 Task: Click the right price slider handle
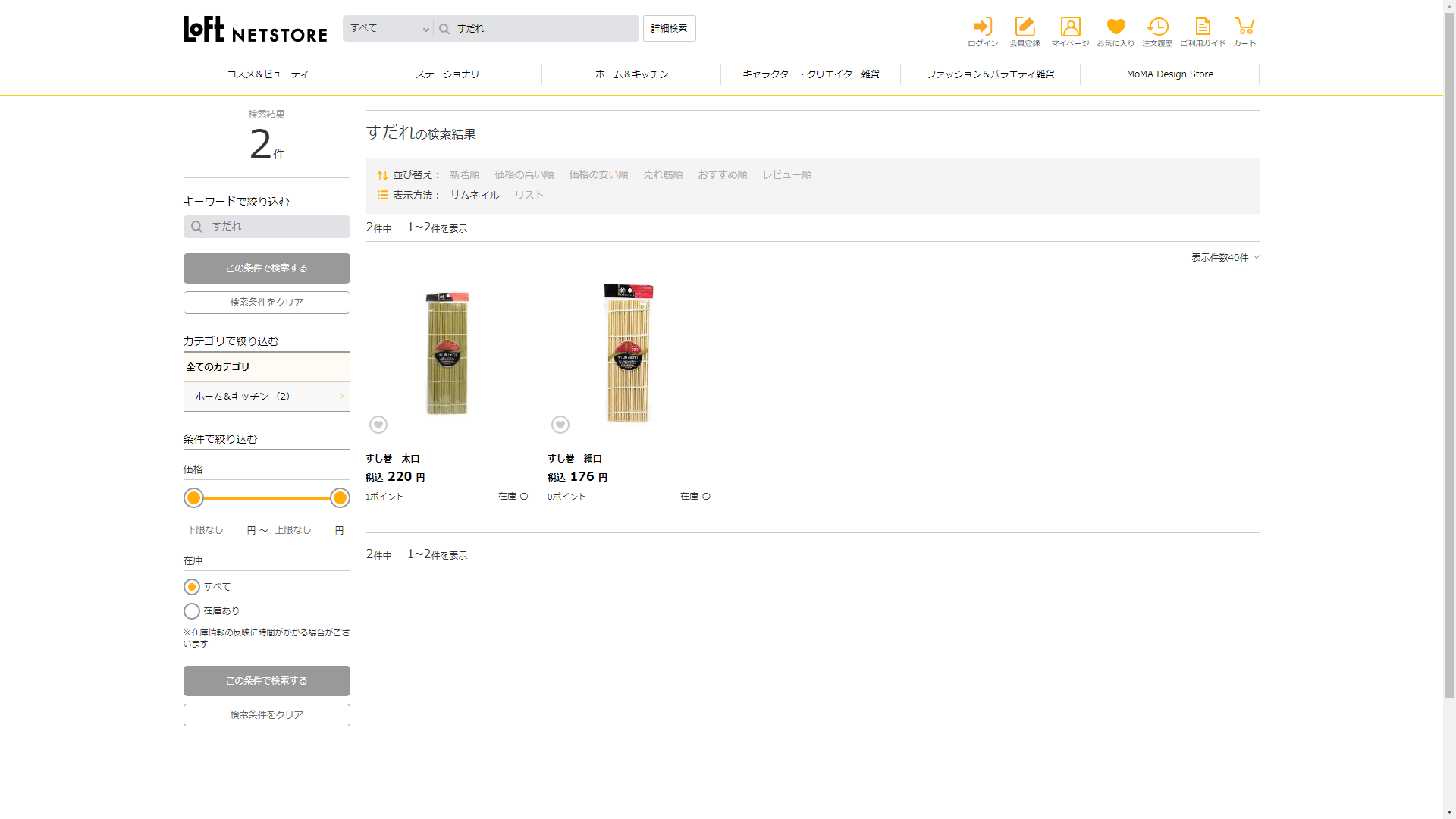(340, 498)
